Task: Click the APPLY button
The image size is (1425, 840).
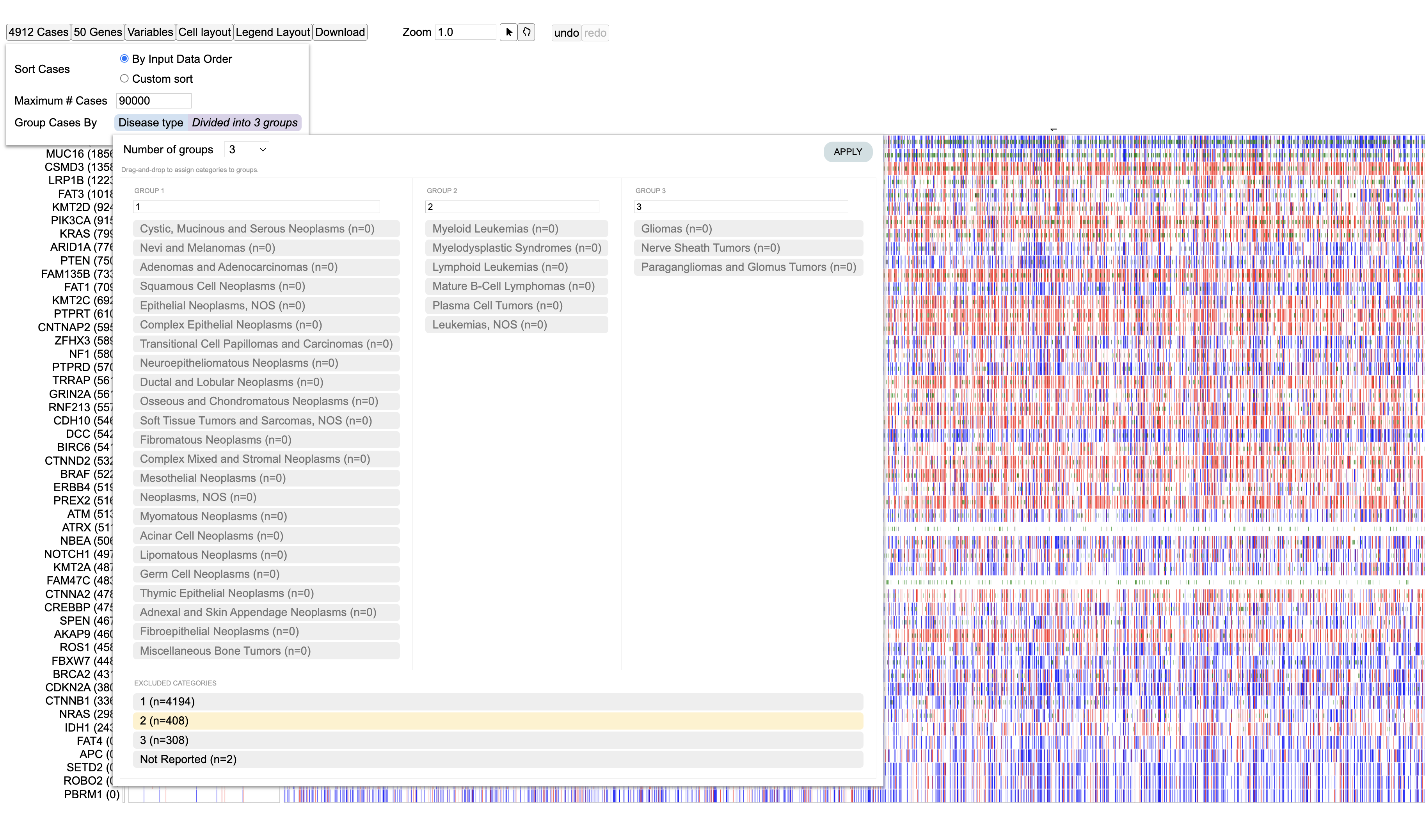Action: (x=847, y=152)
